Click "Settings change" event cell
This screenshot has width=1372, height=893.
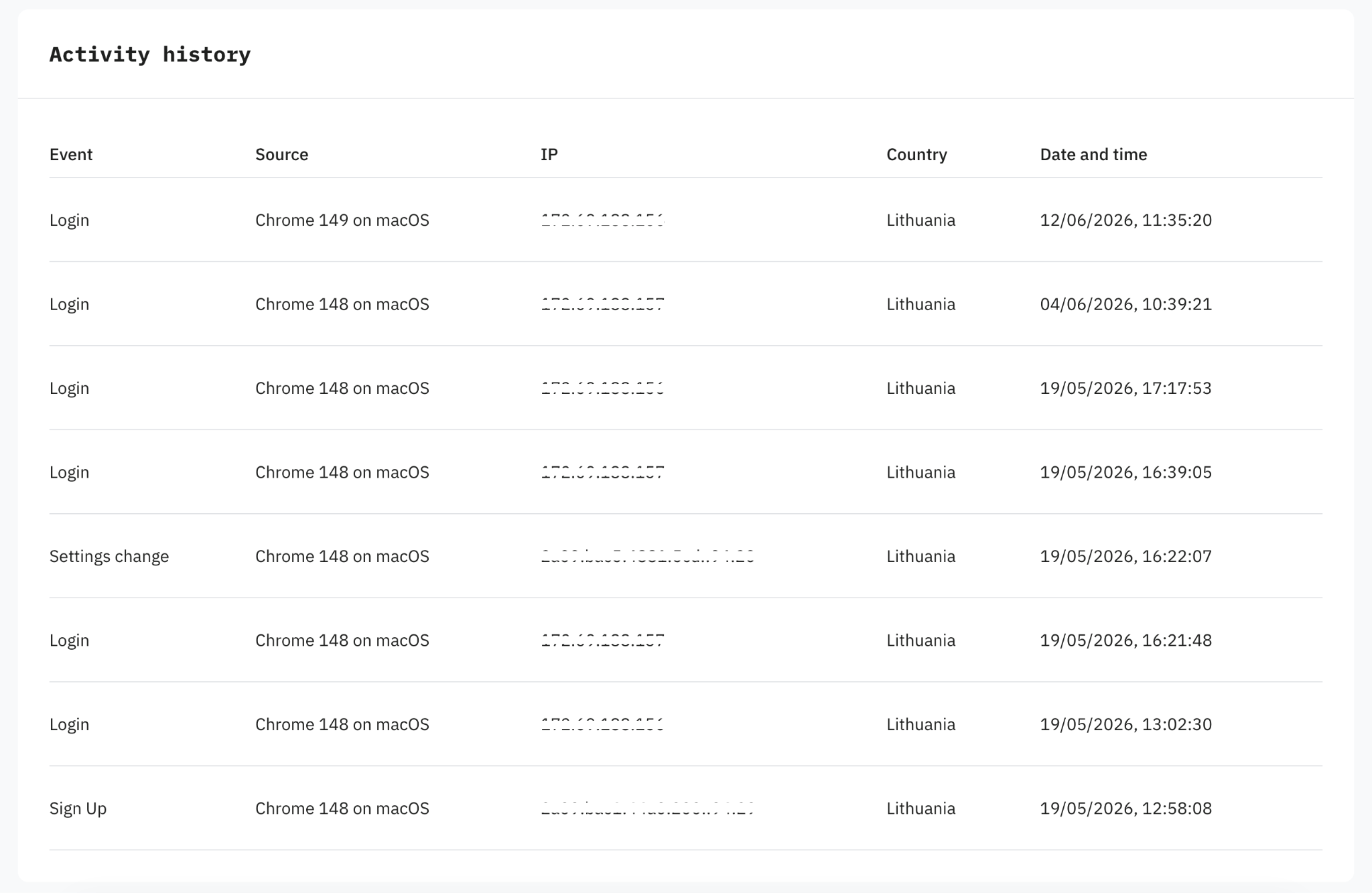109,557
